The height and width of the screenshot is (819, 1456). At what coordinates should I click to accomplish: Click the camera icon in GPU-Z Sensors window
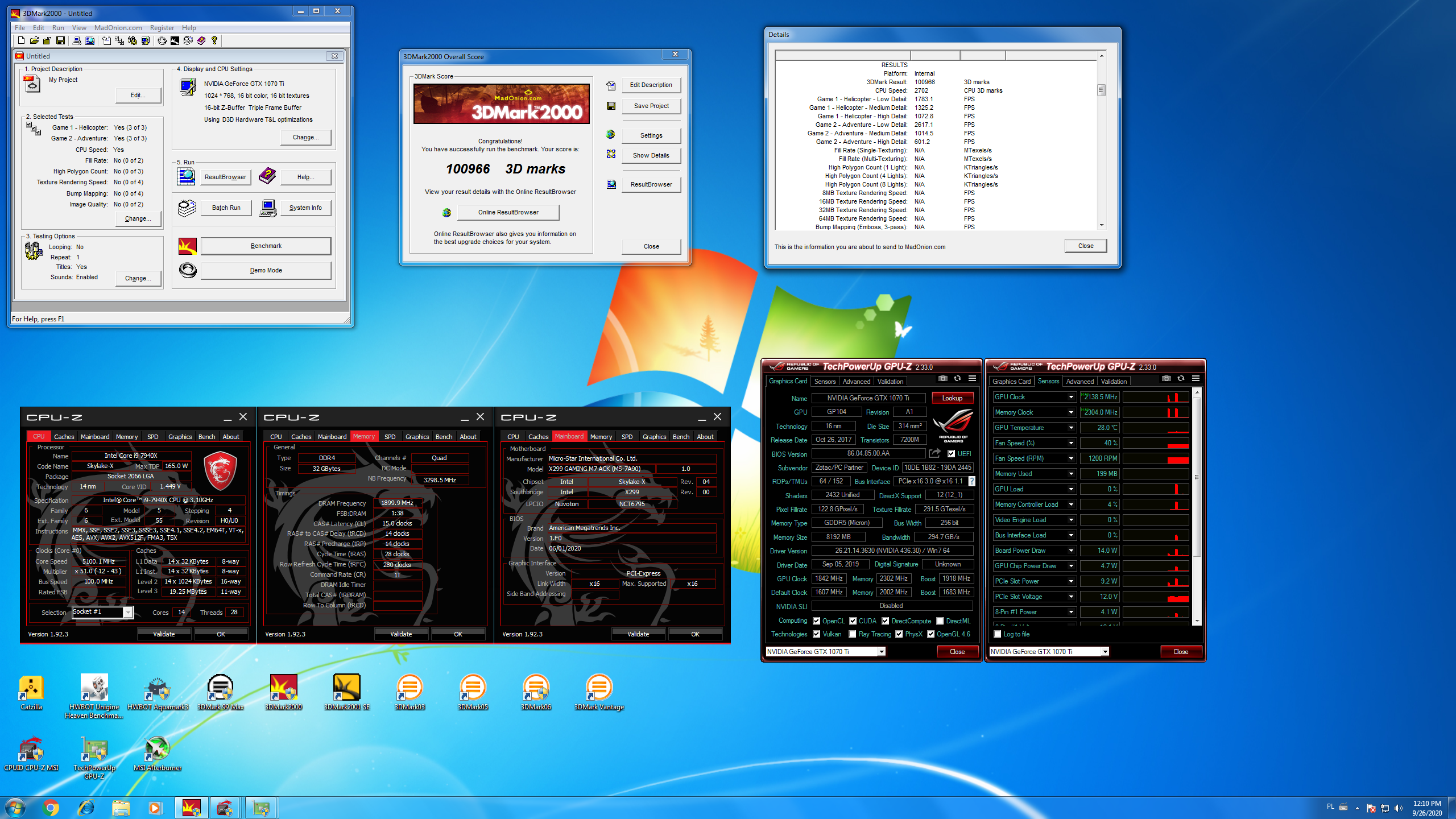point(1166,378)
